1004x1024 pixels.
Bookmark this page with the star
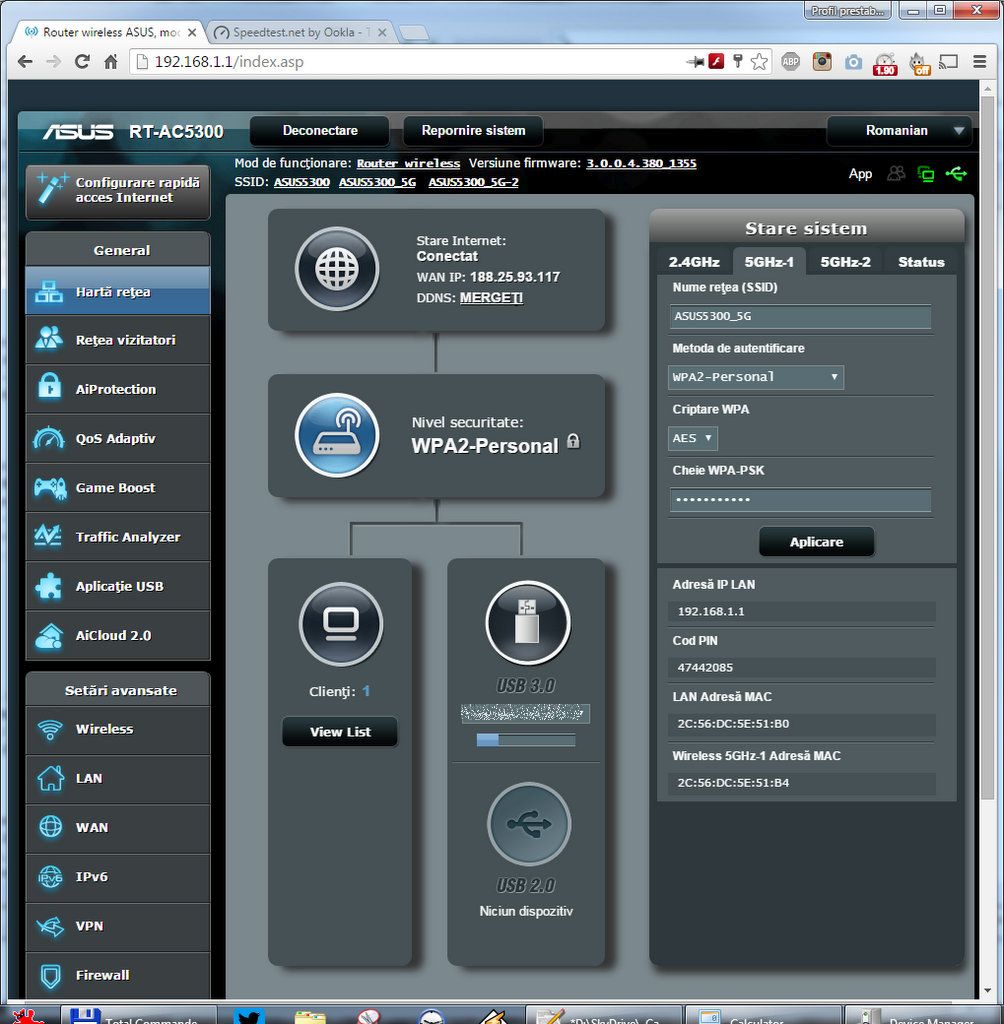coord(759,61)
